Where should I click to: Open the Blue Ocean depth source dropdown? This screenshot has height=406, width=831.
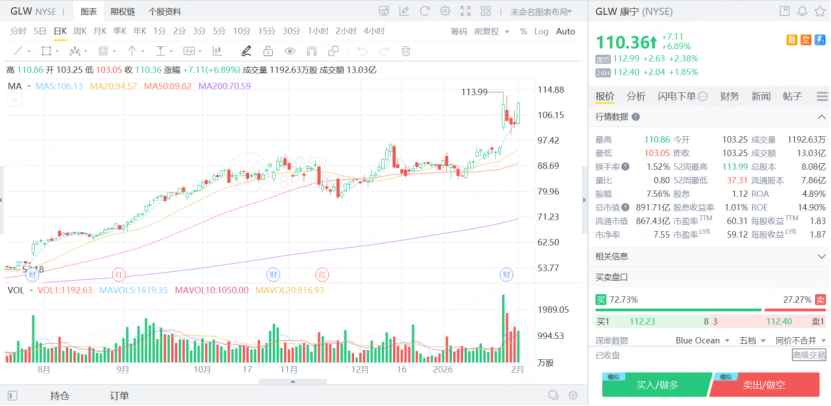point(703,340)
